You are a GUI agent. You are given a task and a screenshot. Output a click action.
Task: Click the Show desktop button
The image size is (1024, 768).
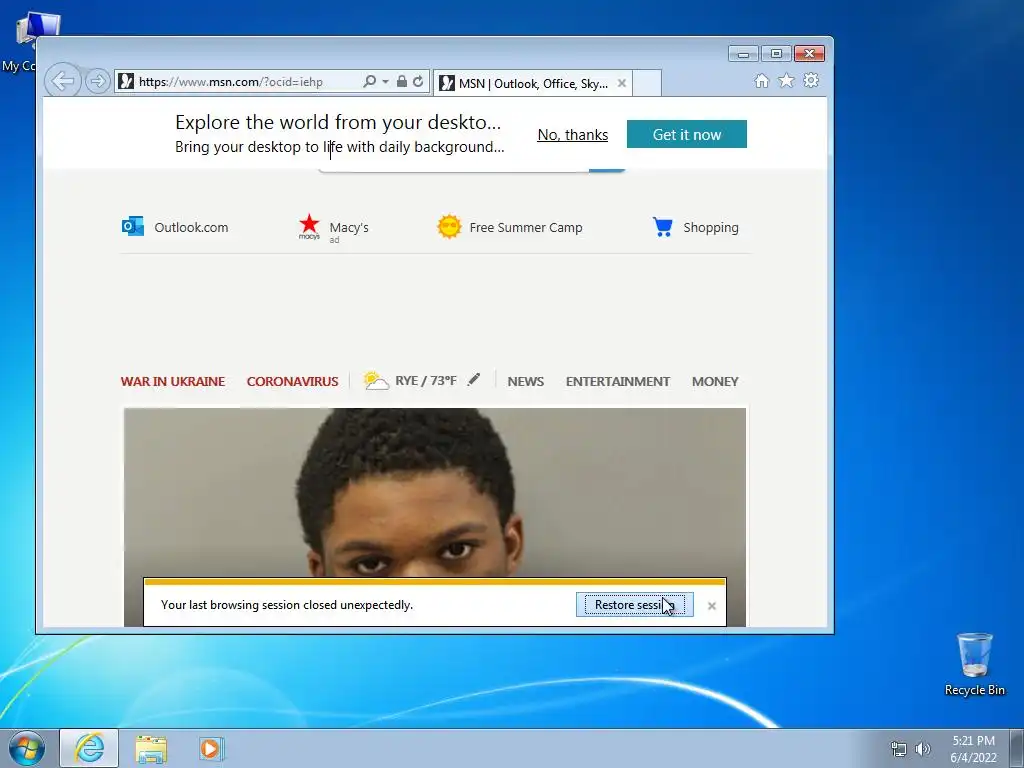tap(1017, 748)
